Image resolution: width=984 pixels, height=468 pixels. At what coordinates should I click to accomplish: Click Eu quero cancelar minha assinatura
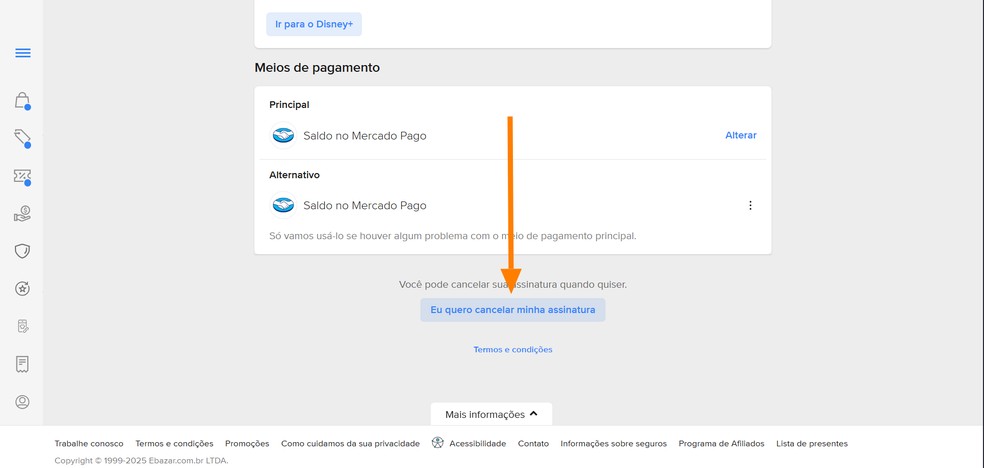click(512, 310)
